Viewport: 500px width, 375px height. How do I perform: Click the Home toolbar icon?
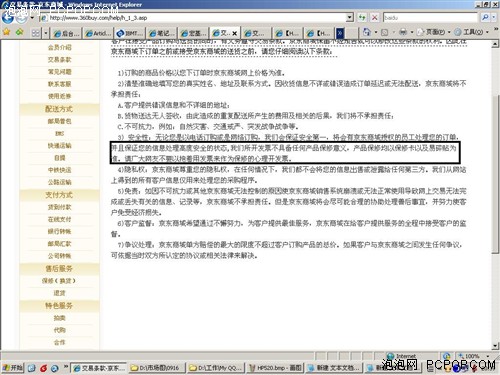(367, 32)
